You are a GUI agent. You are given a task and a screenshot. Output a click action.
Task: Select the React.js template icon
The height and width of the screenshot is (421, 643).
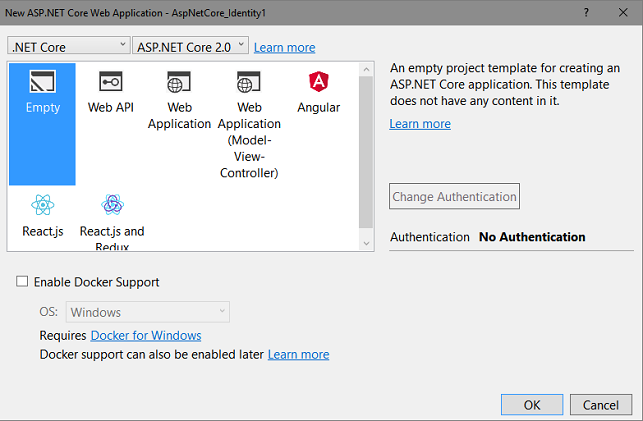[x=43, y=205]
